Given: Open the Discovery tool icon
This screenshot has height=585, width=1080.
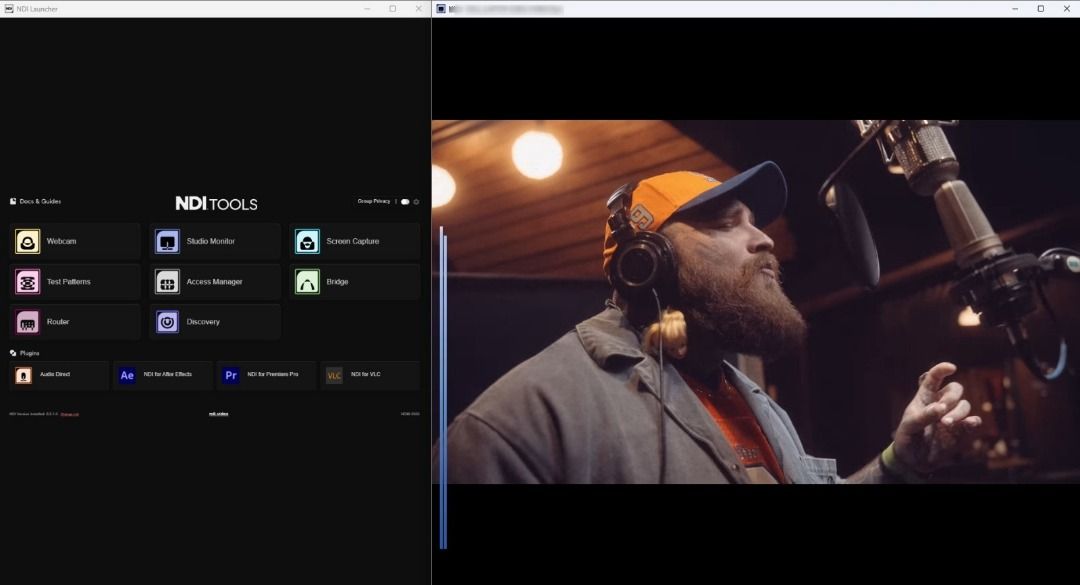Looking at the screenshot, I should point(167,322).
